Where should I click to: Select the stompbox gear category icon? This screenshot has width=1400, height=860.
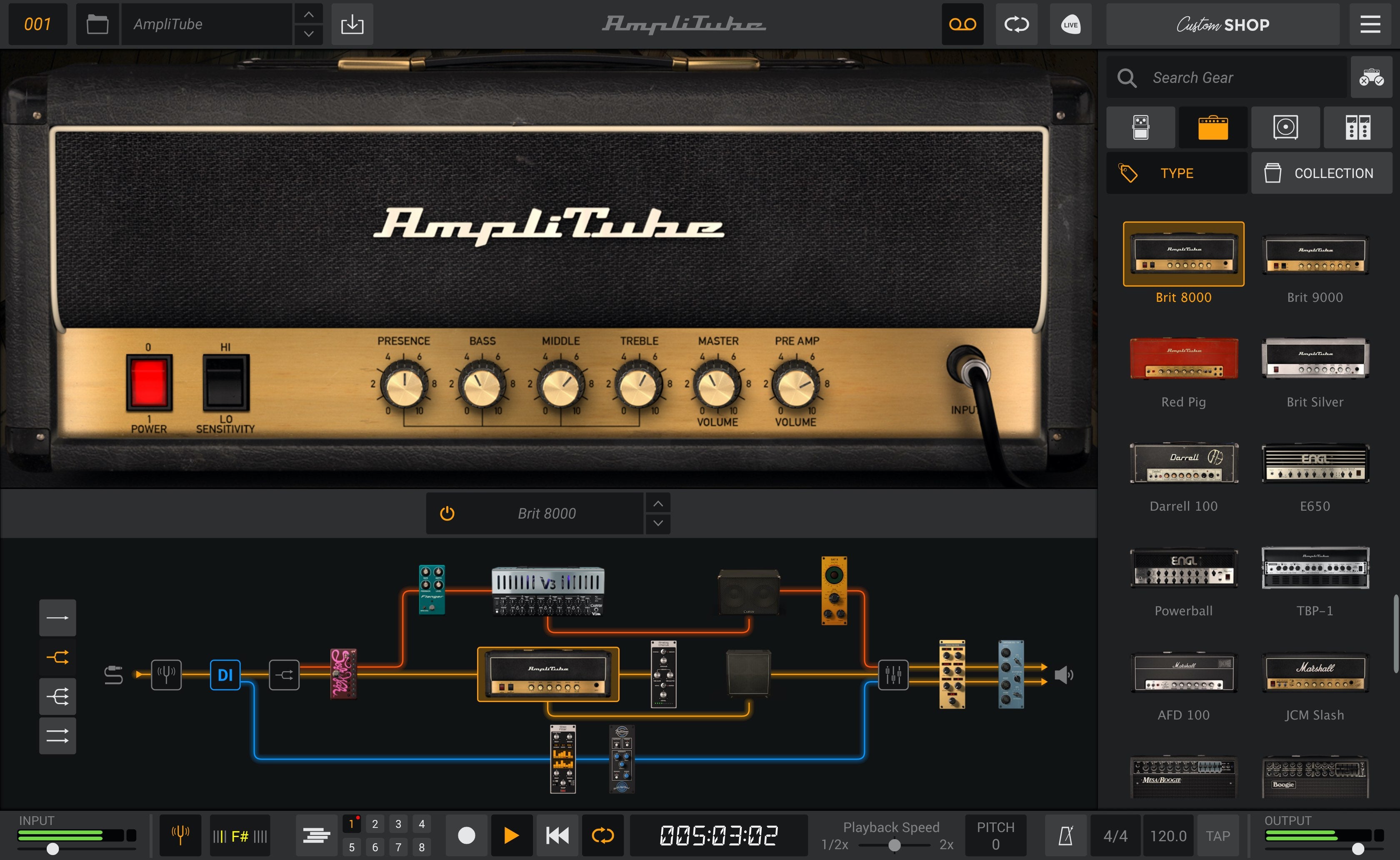(1141, 127)
